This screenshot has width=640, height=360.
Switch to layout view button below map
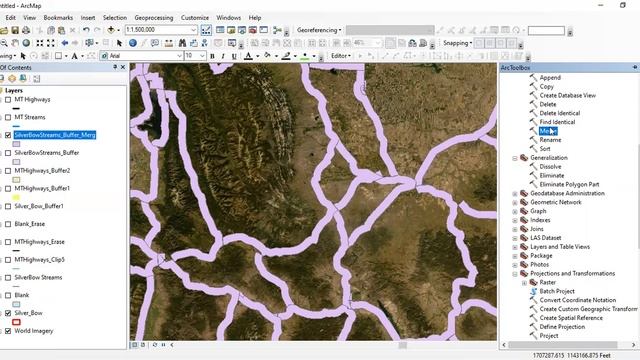(x=142, y=345)
